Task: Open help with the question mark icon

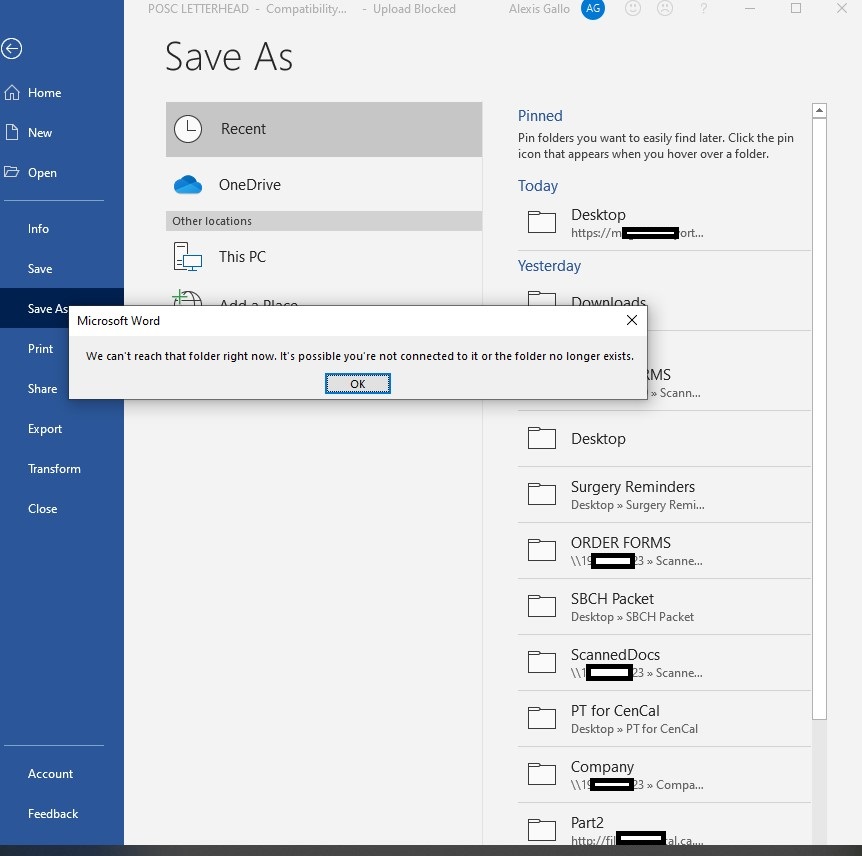Action: point(703,8)
